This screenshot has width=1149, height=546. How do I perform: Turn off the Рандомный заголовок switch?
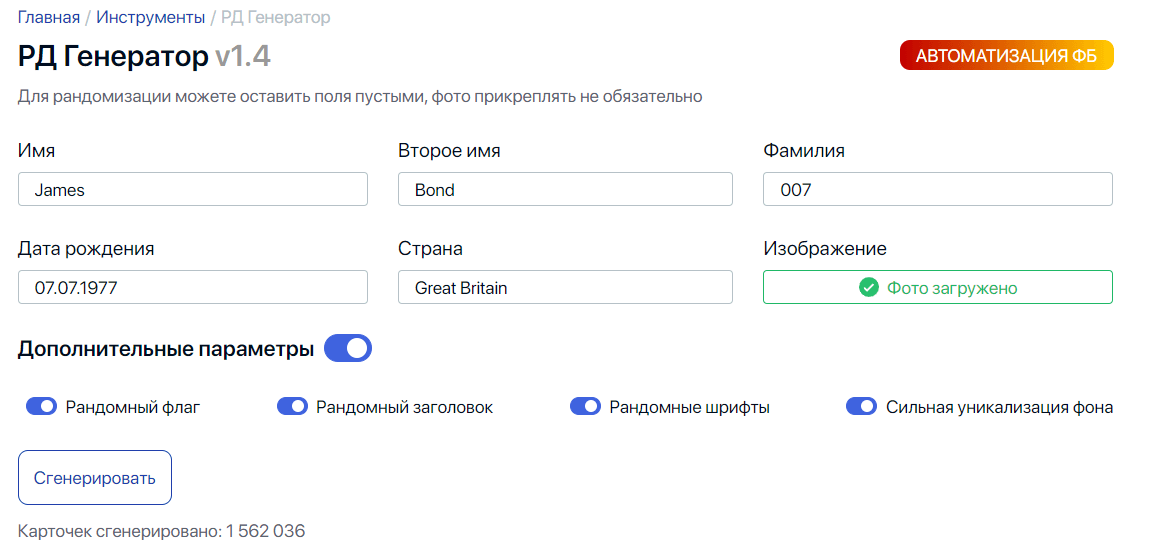click(x=292, y=407)
